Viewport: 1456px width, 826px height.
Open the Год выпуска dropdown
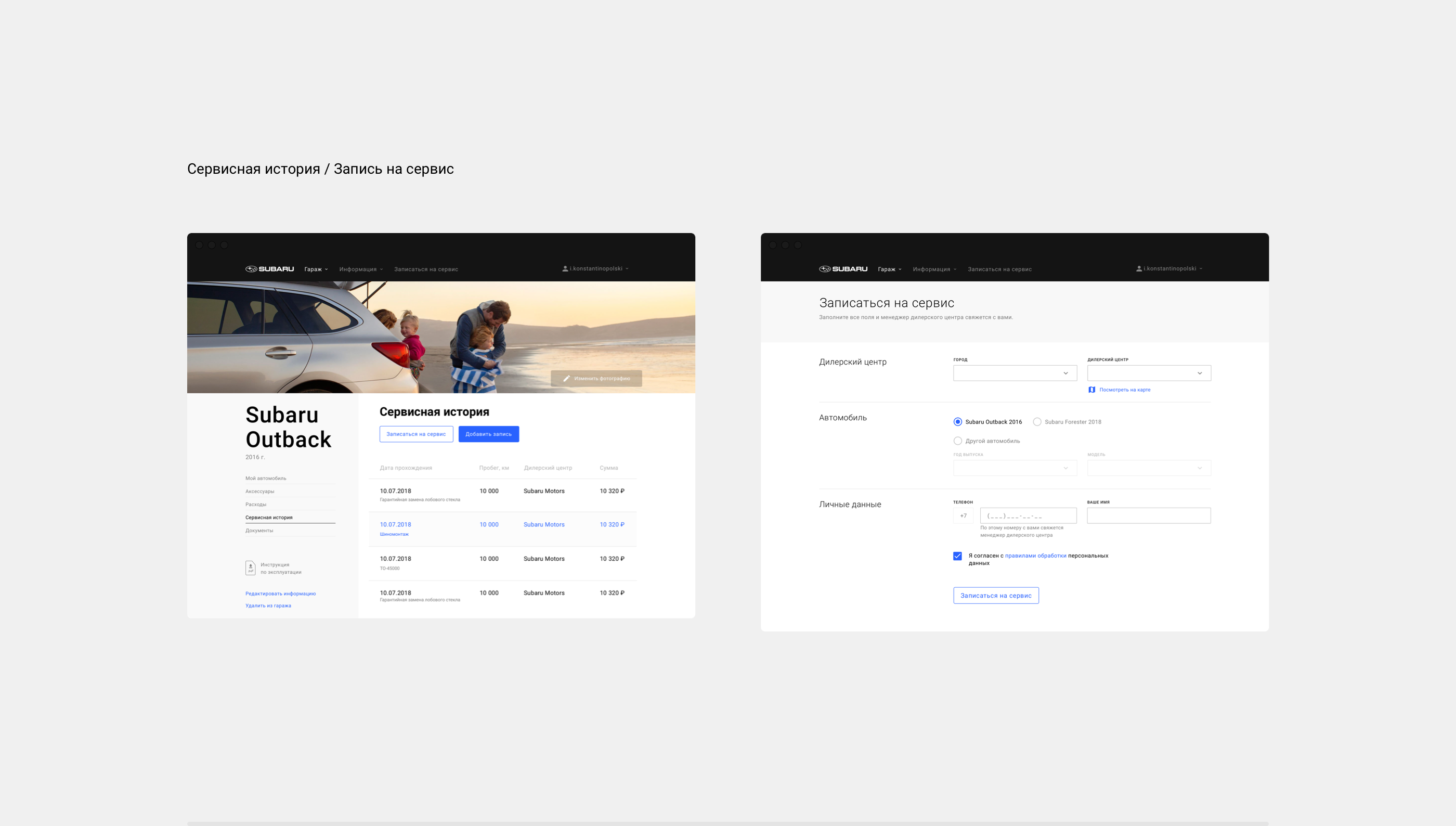coord(1015,468)
